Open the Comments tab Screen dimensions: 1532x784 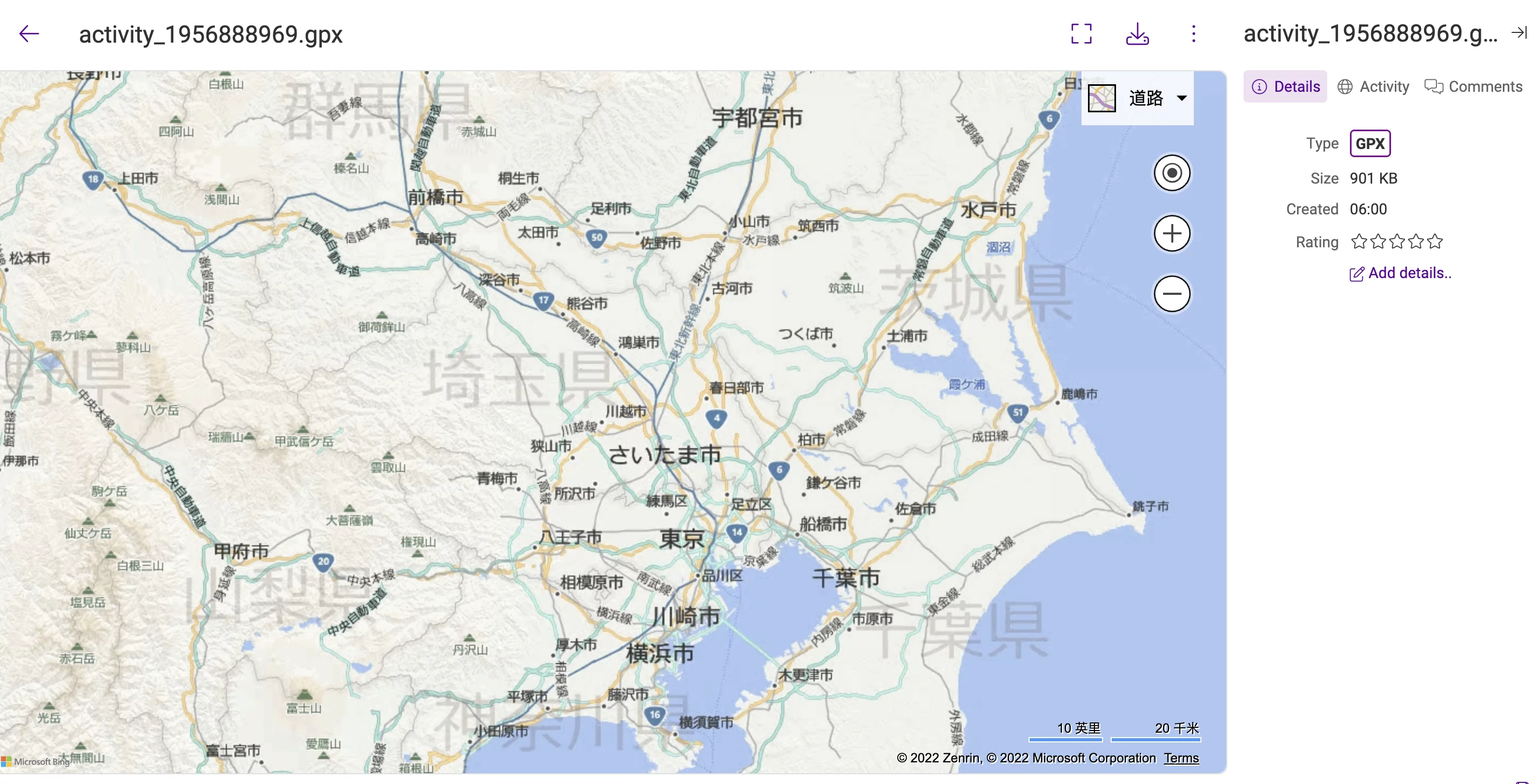coord(1473,87)
